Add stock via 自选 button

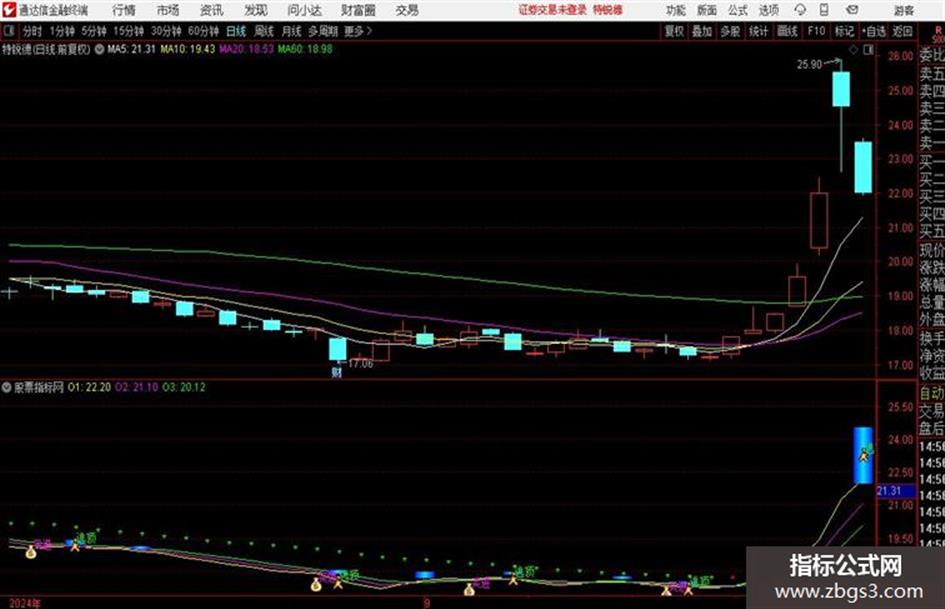pyautogui.click(x=874, y=31)
